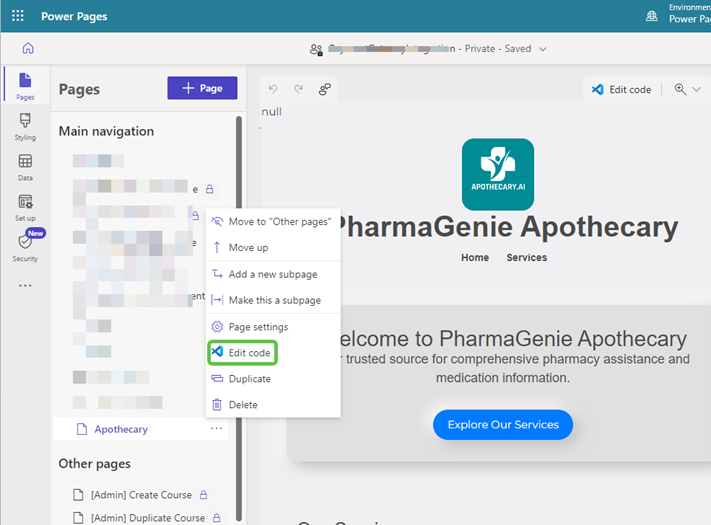Click the Power Pages title
Viewport: 711px width, 525px height.
(74, 16)
